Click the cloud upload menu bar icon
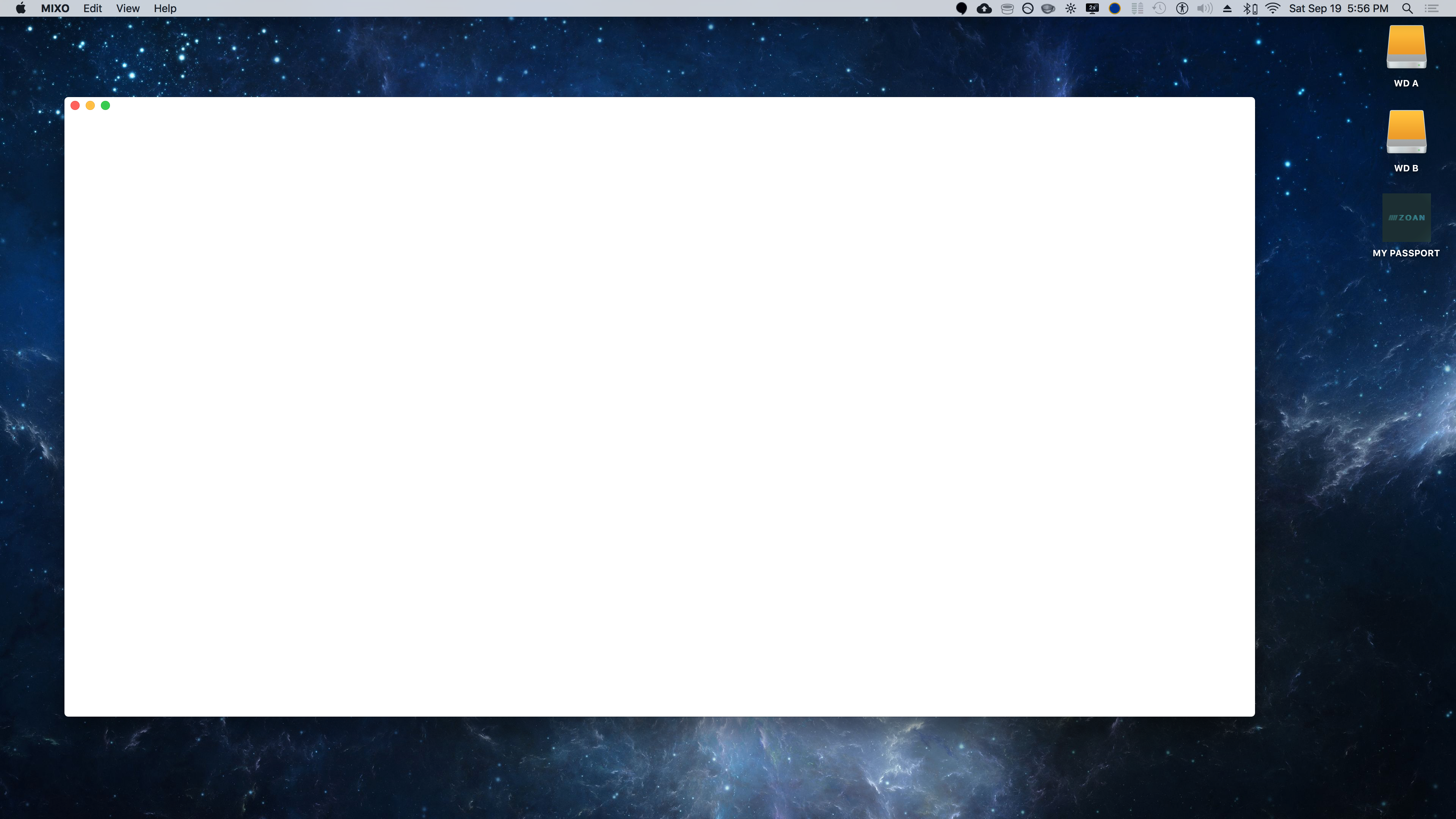Viewport: 1456px width, 819px height. point(984,8)
